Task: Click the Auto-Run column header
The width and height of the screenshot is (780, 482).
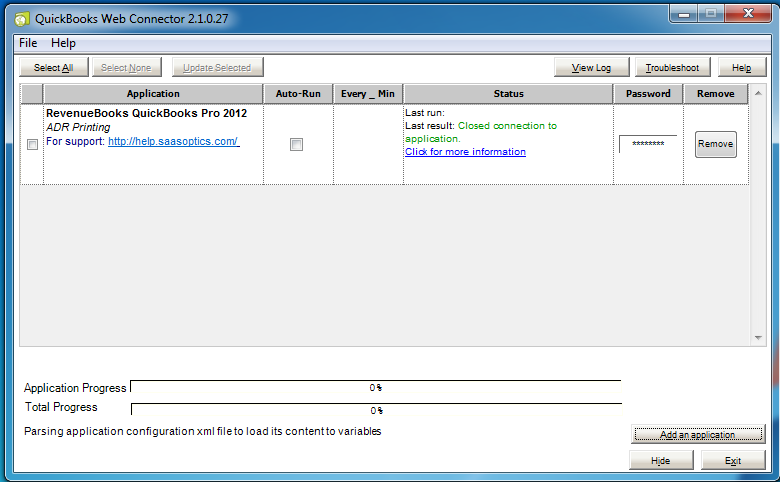Action: (298, 94)
